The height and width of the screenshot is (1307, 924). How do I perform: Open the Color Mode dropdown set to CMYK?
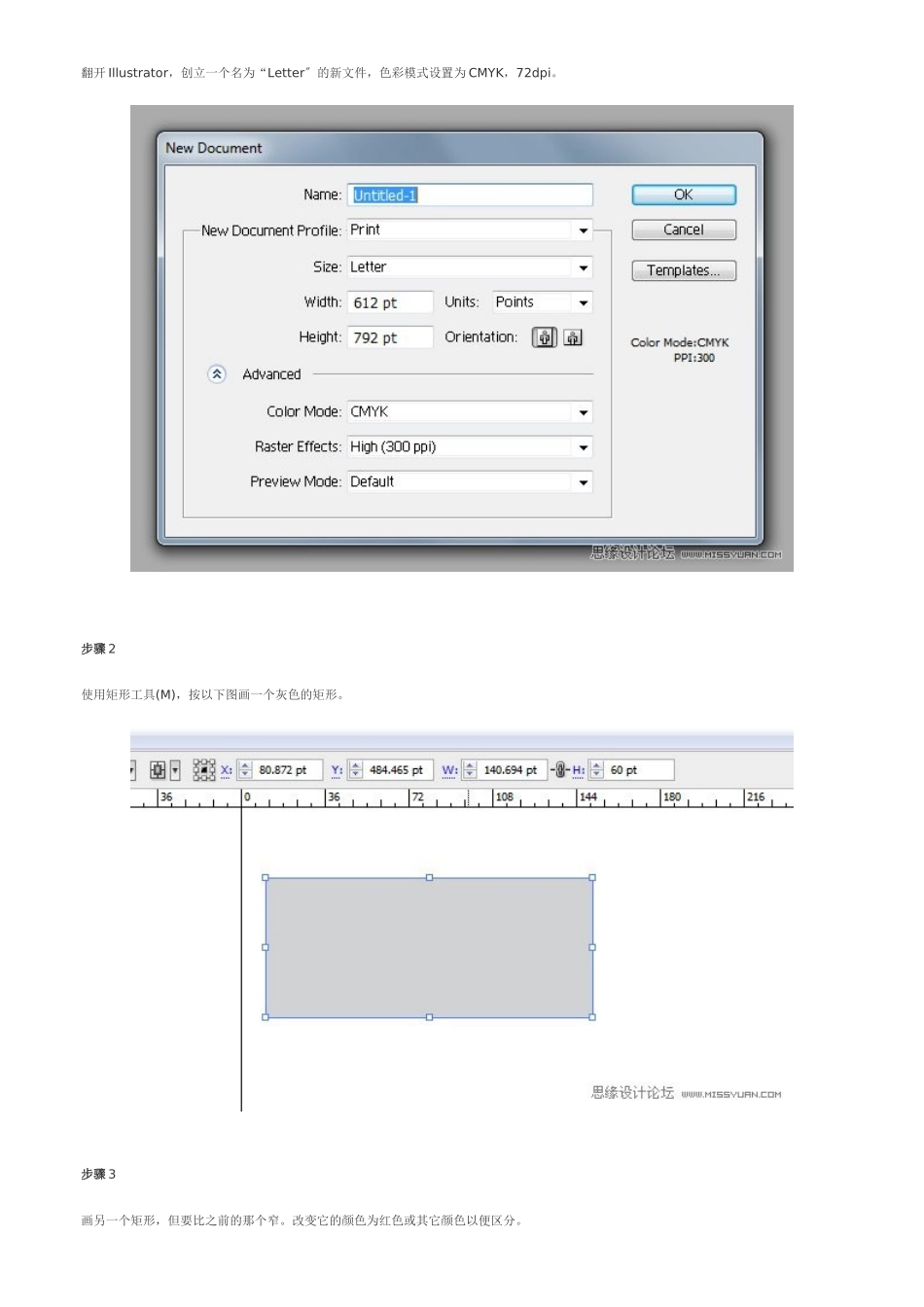[470, 412]
